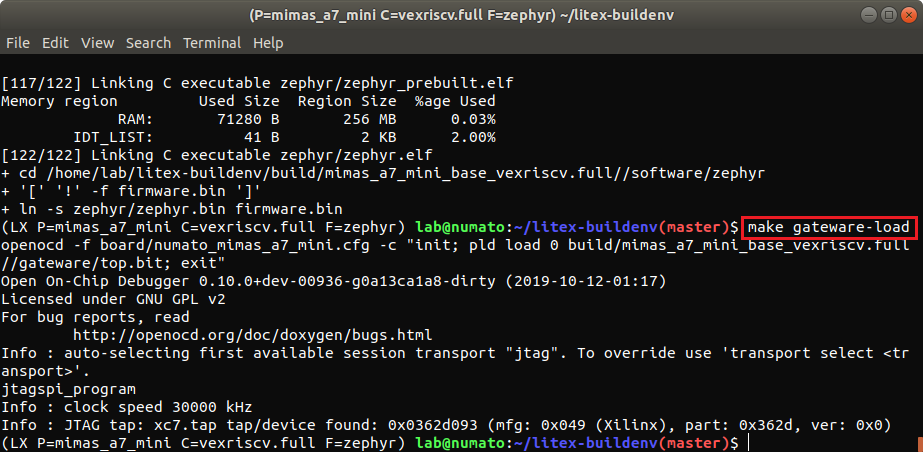
Task: Open the Terminal menu
Action: pyautogui.click(x=212, y=44)
